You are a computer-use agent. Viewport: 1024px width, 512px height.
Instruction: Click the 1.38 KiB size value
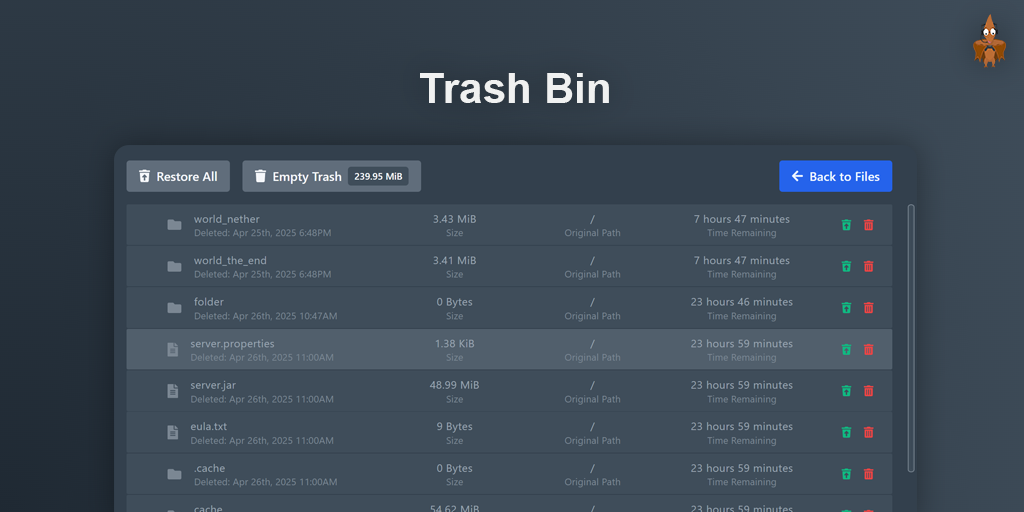pyautogui.click(x=455, y=344)
